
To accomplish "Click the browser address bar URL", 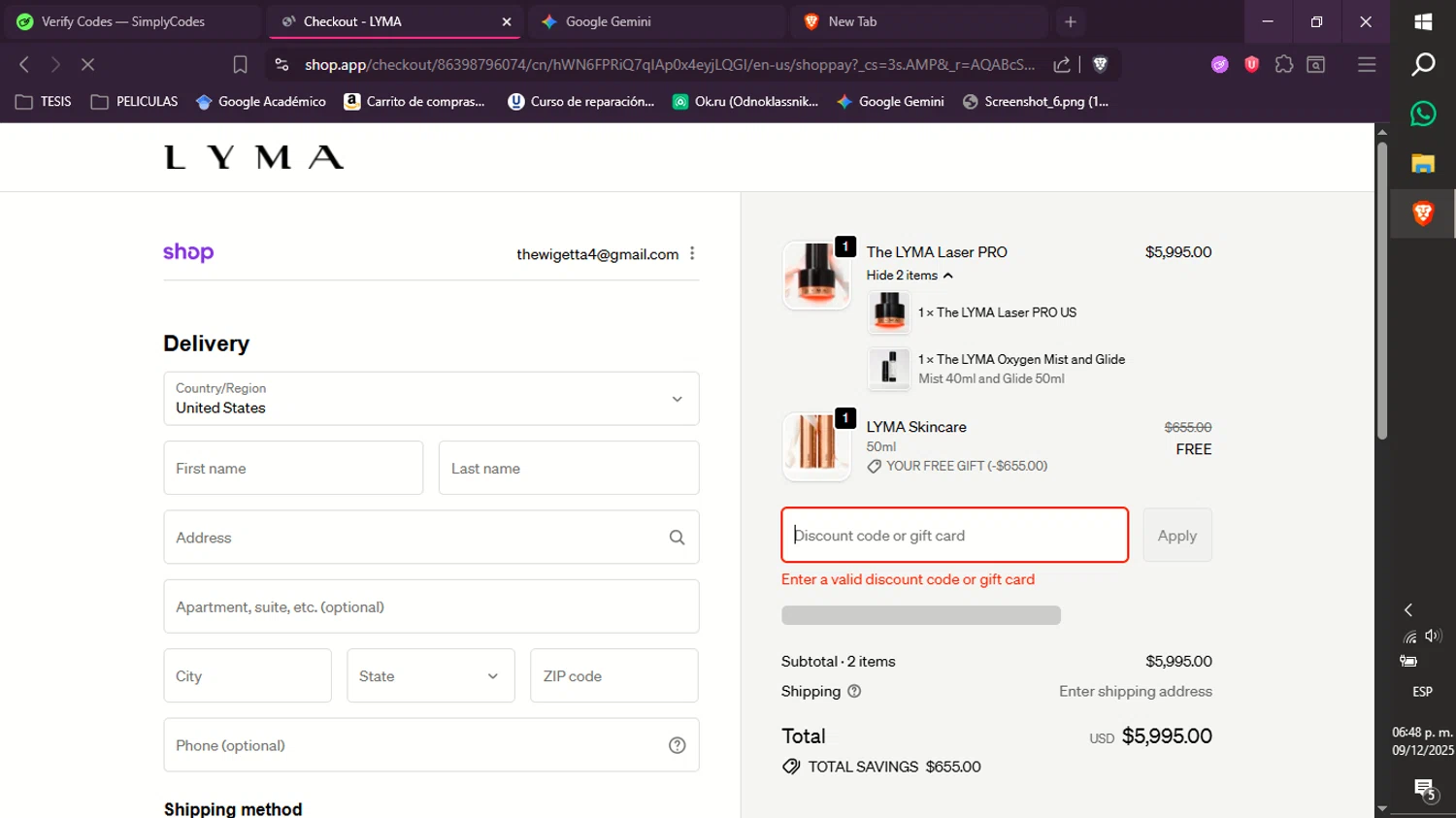I will tap(670, 65).
